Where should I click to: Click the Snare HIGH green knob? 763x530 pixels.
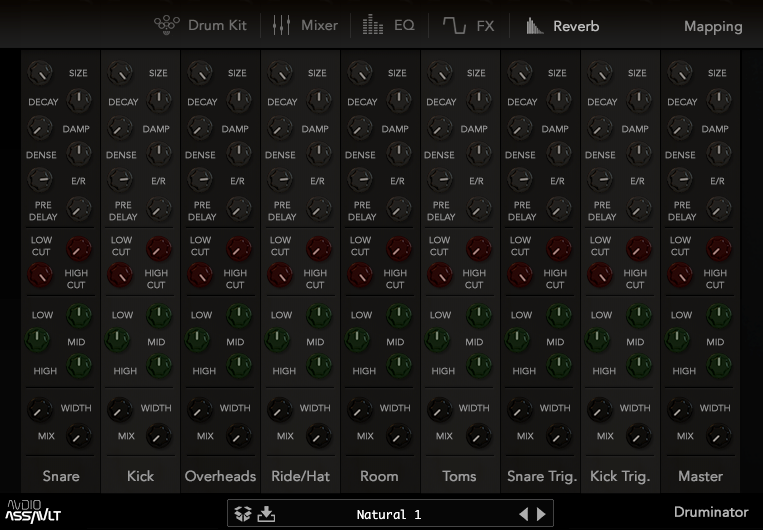coord(78,366)
